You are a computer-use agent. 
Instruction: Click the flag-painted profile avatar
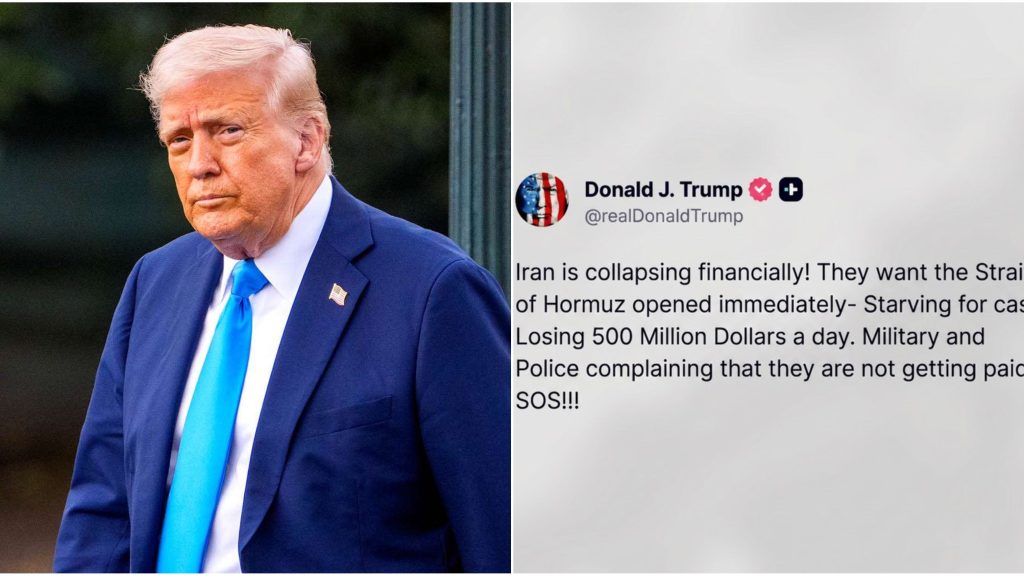tap(541, 200)
